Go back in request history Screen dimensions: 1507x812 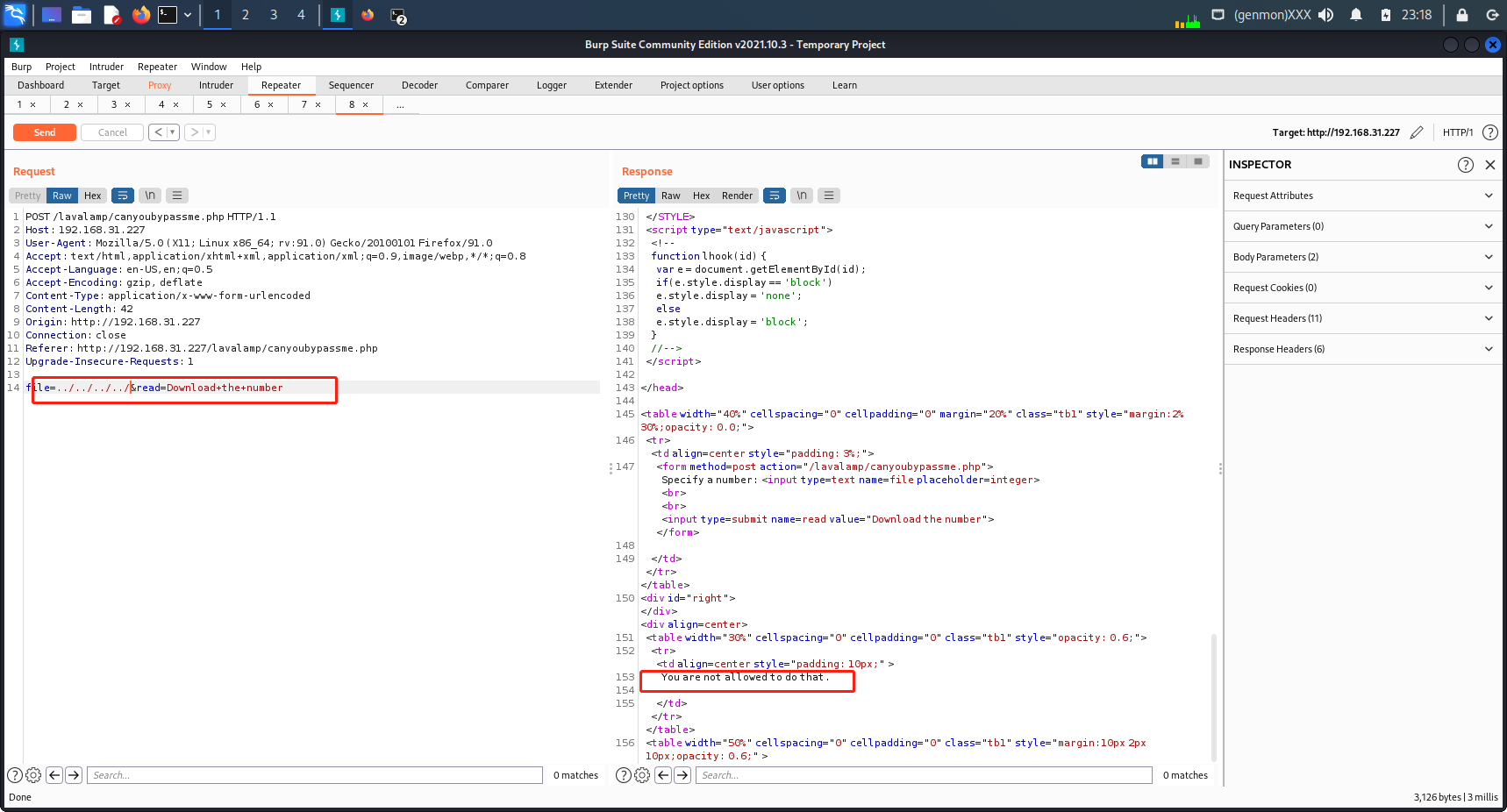(x=158, y=132)
